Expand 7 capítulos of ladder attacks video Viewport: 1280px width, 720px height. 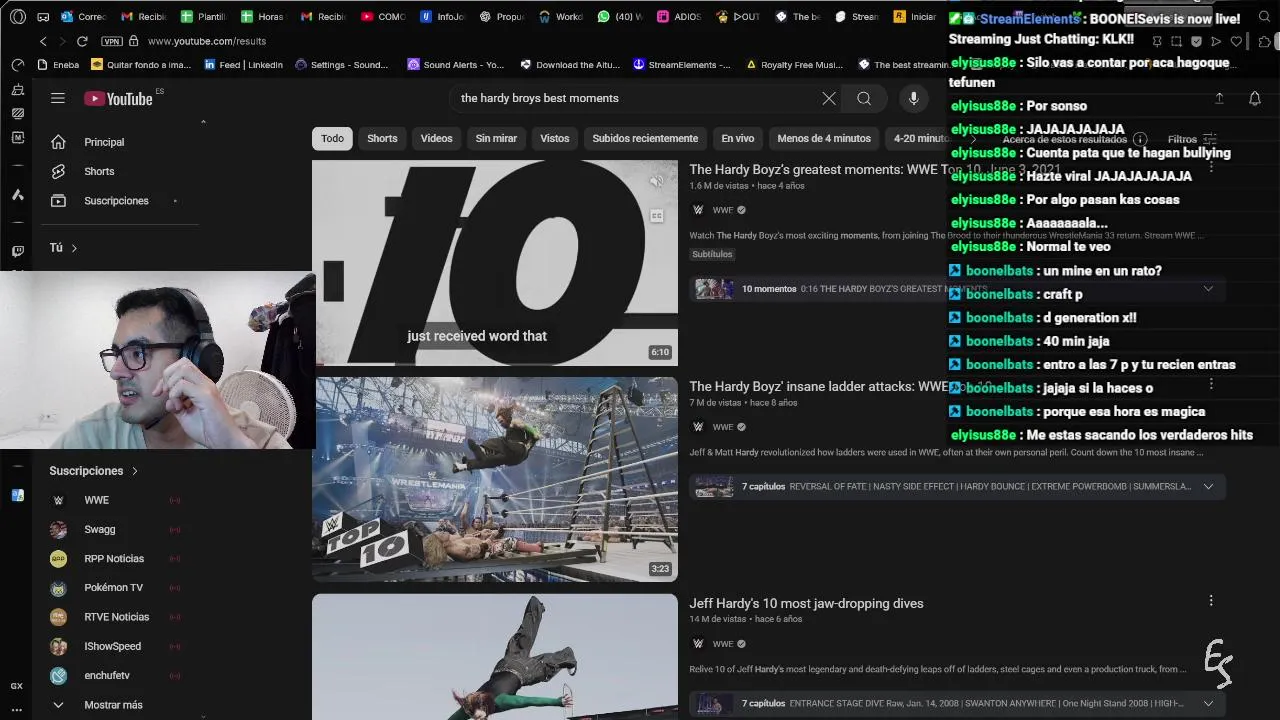(x=1208, y=486)
